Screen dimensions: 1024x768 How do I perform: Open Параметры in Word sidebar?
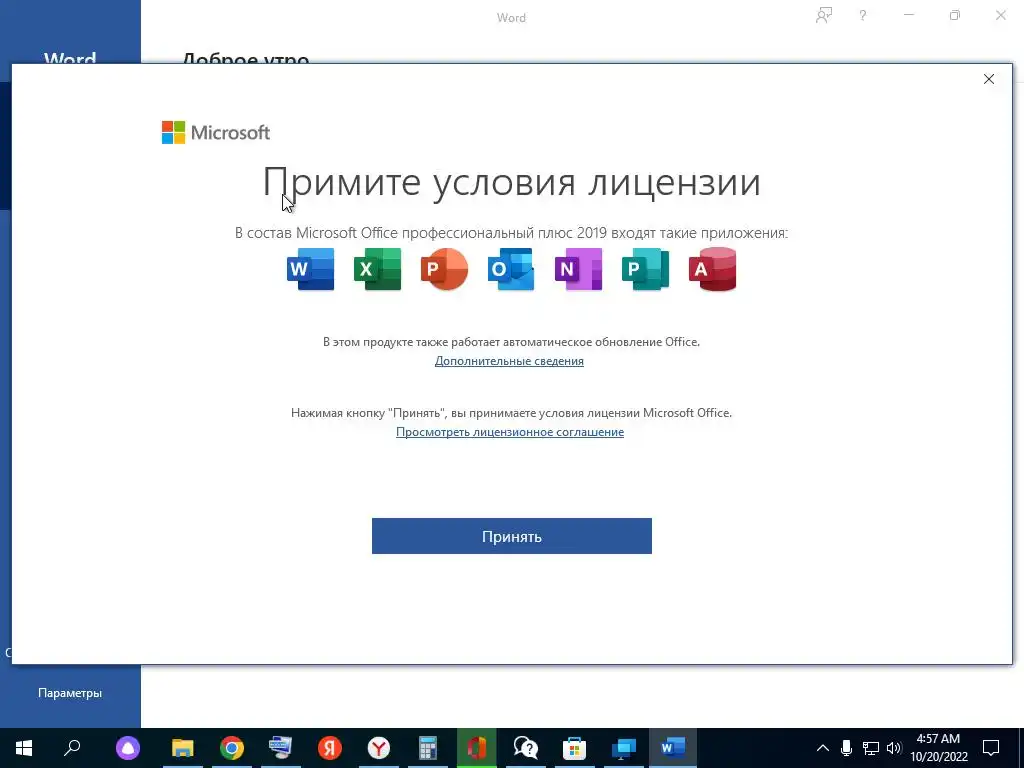(70, 693)
